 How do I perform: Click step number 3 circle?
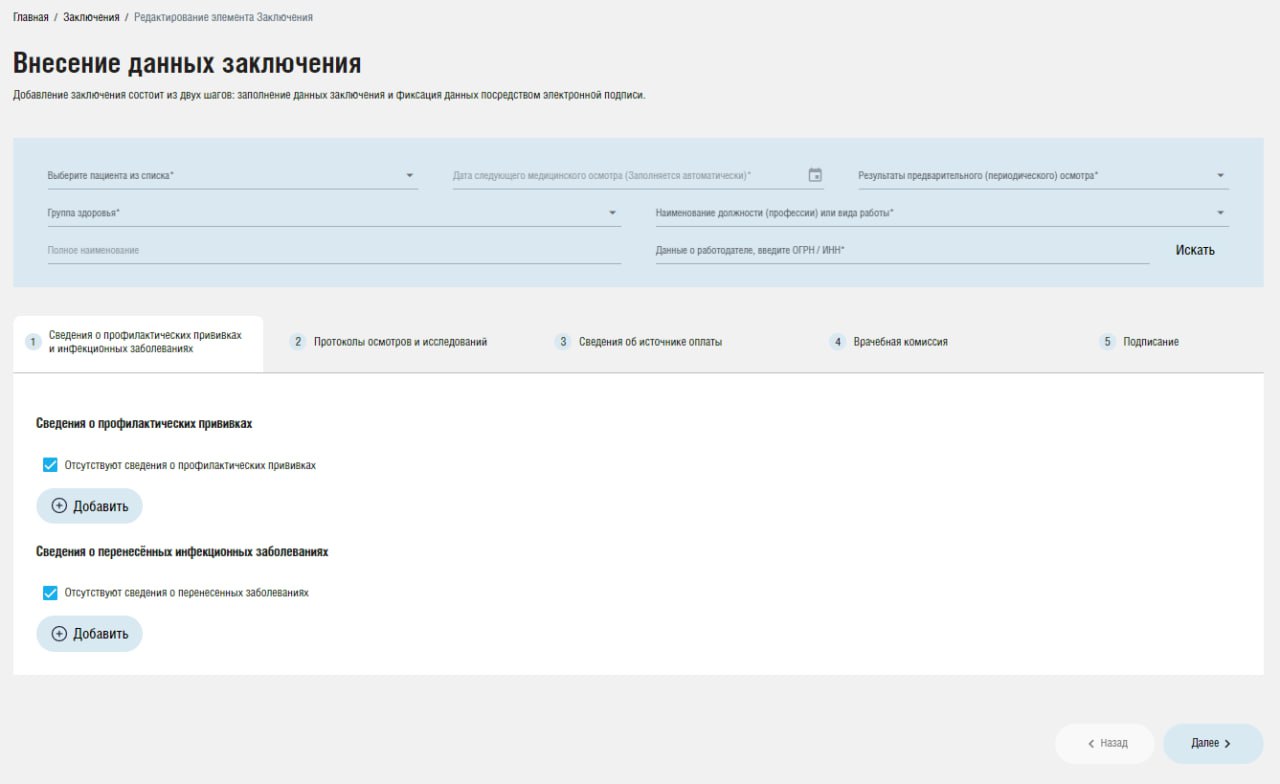point(563,342)
